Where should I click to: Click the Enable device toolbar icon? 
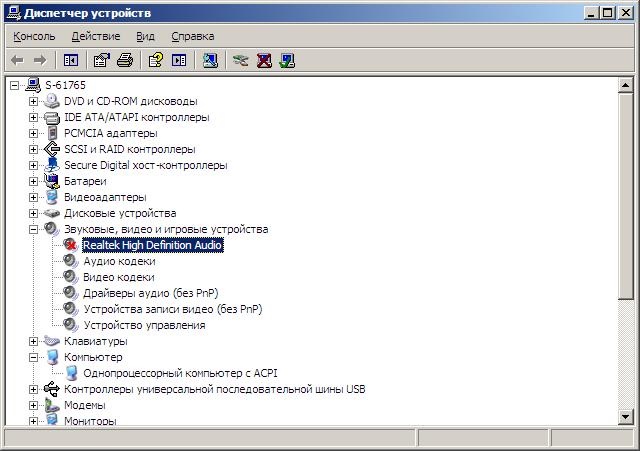coord(287,61)
